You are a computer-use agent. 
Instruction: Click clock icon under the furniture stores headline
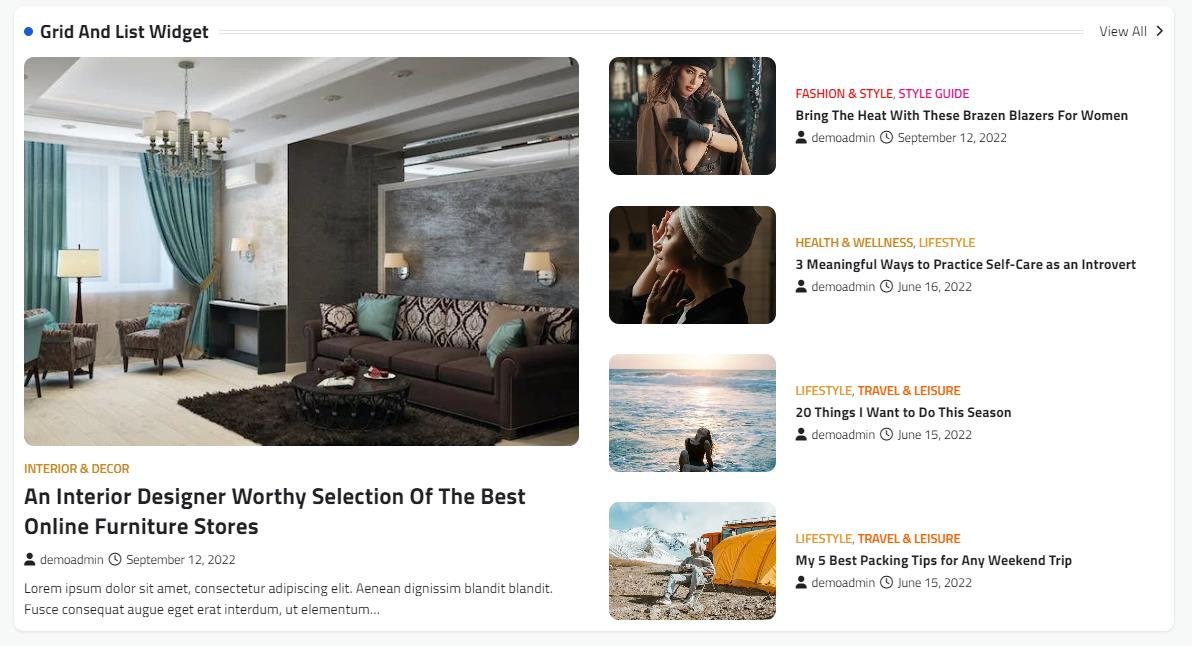(115, 559)
